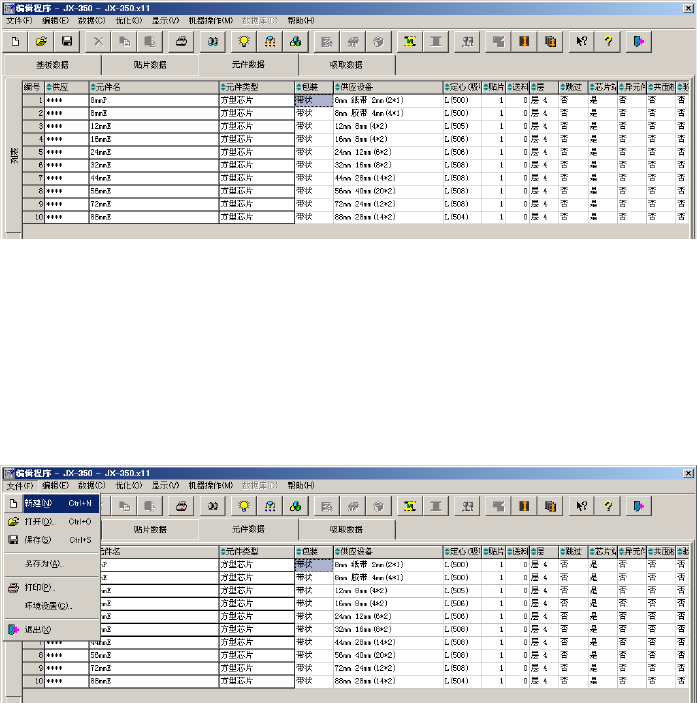Image resolution: width=697 pixels, height=703 pixels.
Task: Sort by 跳过 column header in upper window
Action: point(573,87)
